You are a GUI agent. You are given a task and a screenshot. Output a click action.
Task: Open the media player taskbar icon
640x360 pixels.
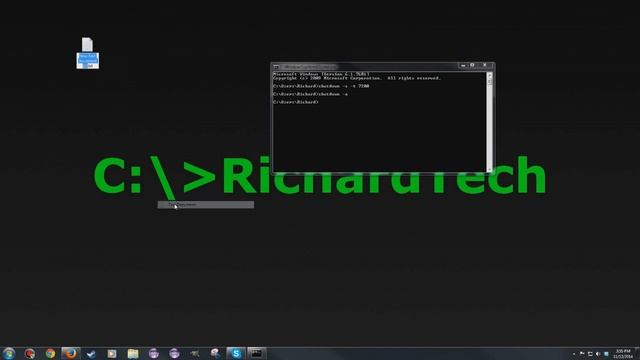pos(112,354)
